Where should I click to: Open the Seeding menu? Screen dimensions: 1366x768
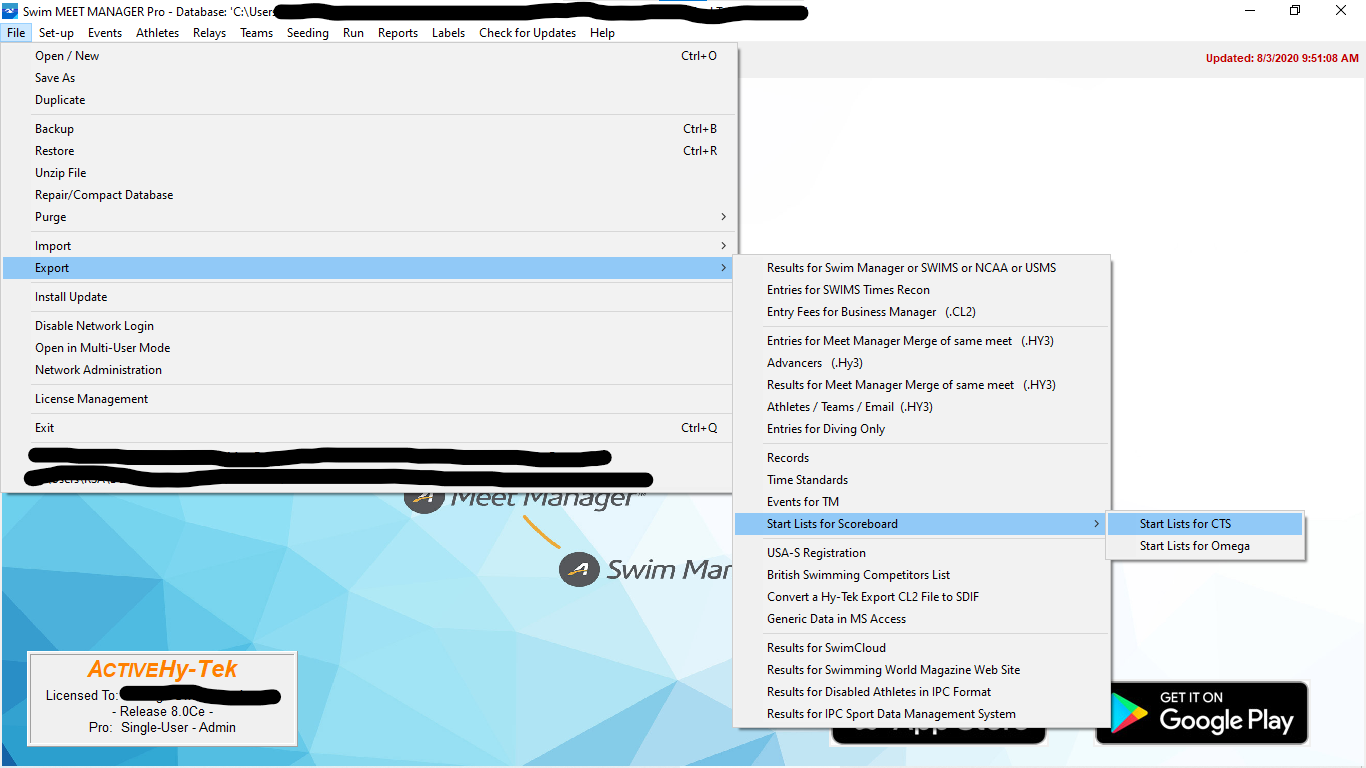(x=308, y=33)
